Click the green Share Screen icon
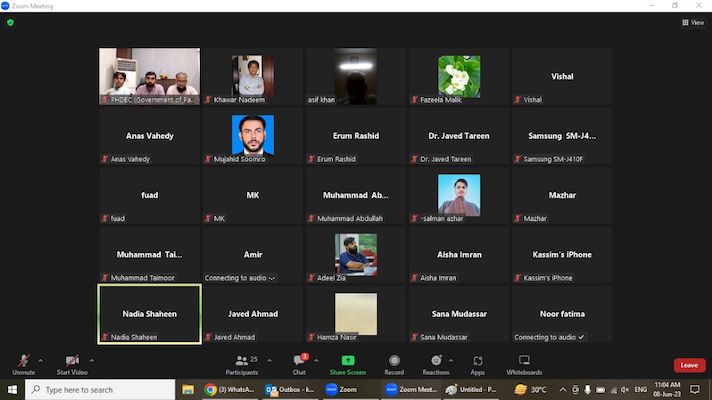This screenshot has width=712, height=400. click(x=347, y=361)
